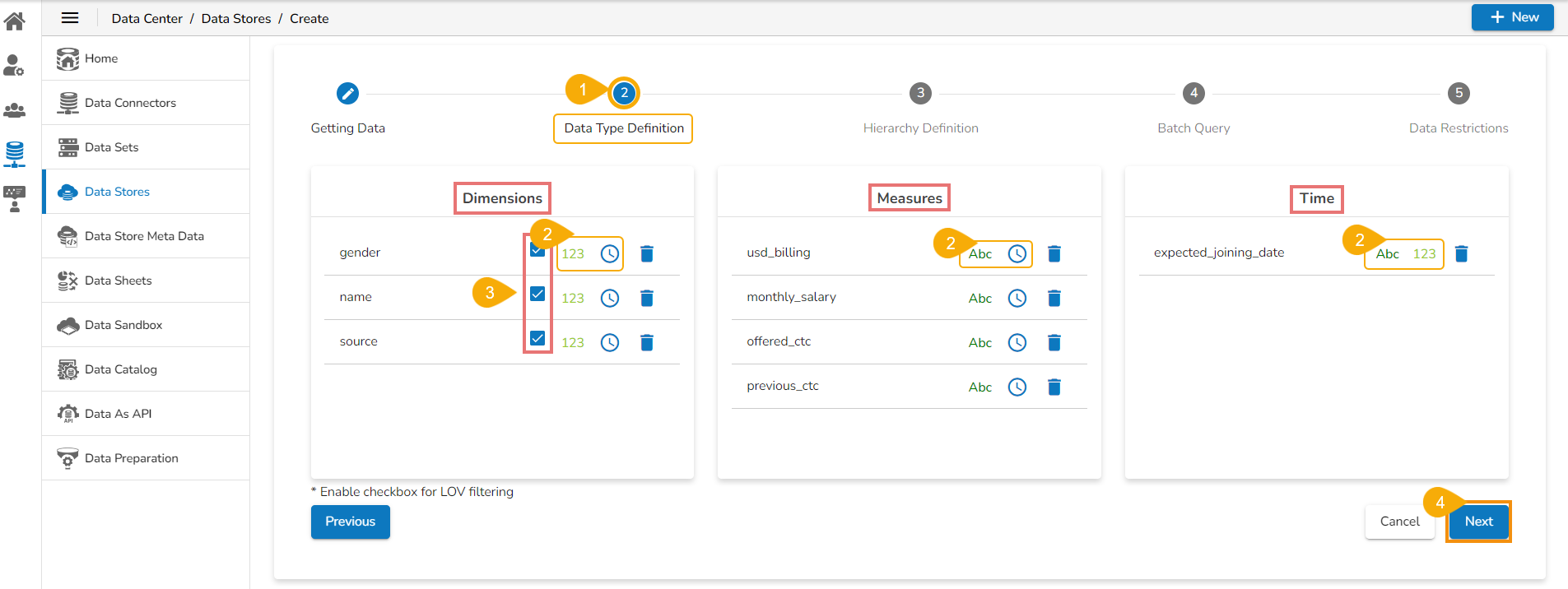Click Data Stores breadcrumb link
The height and width of the screenshot is (589, 1568).
point(236,18)
